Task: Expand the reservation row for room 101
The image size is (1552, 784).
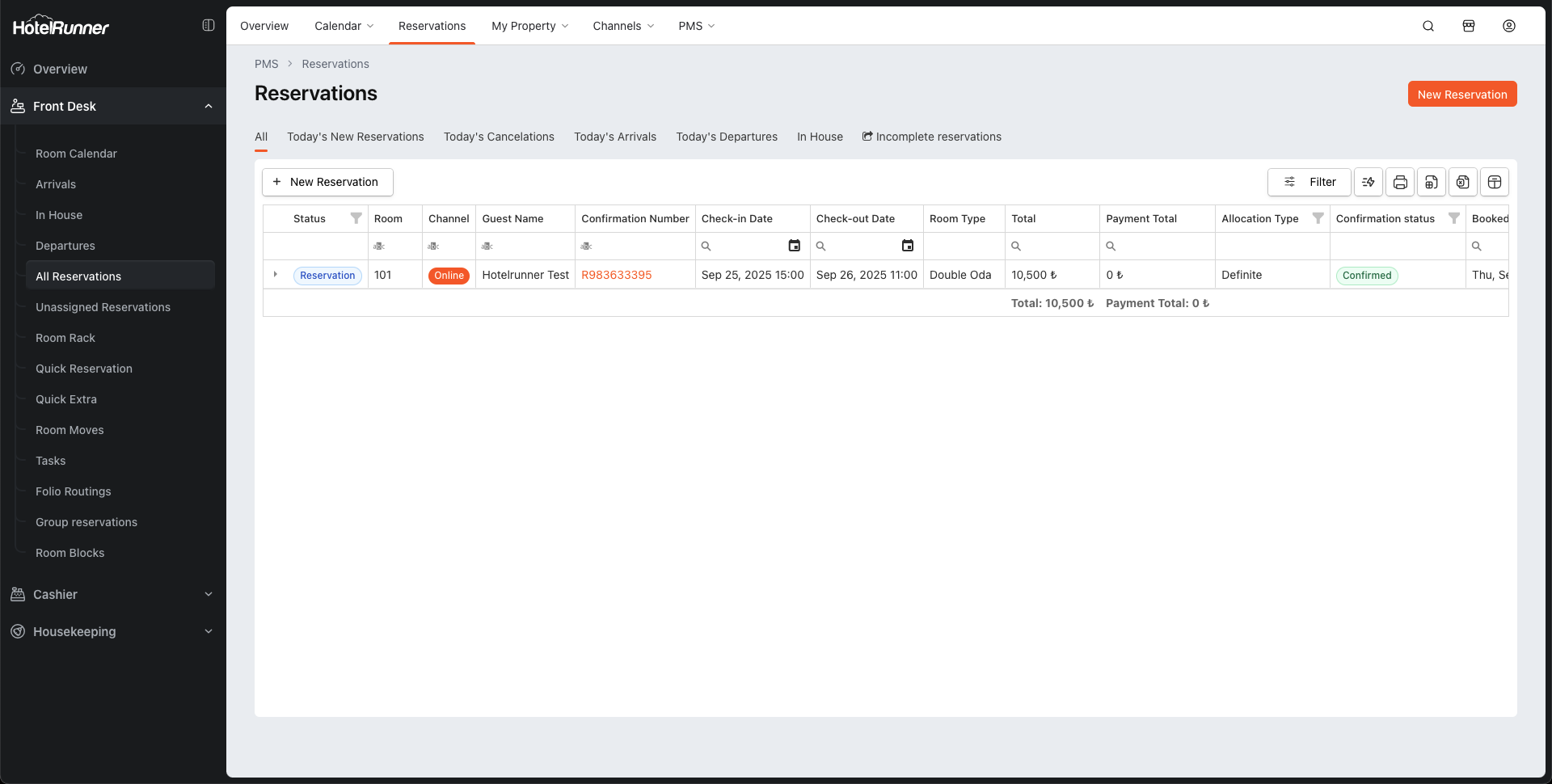Action: [x=276, y=275]
